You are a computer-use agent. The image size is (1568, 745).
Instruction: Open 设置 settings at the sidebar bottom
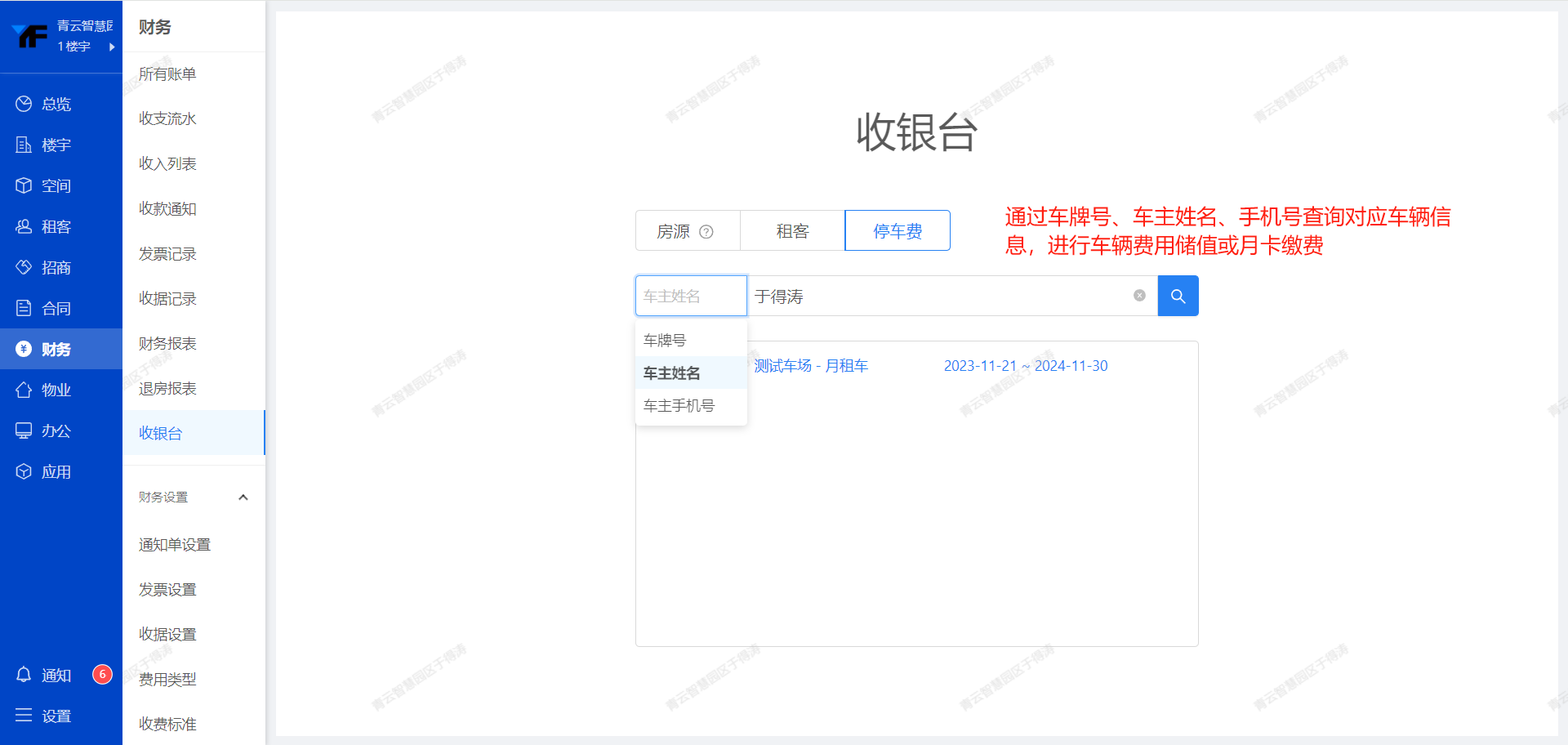point(56,716)
